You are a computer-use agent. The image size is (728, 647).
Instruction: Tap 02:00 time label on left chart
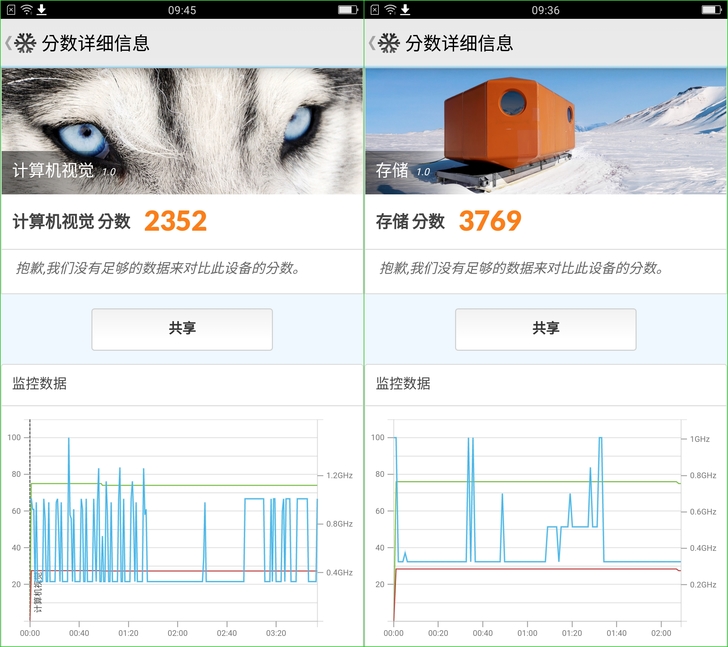tap(177, 633)
